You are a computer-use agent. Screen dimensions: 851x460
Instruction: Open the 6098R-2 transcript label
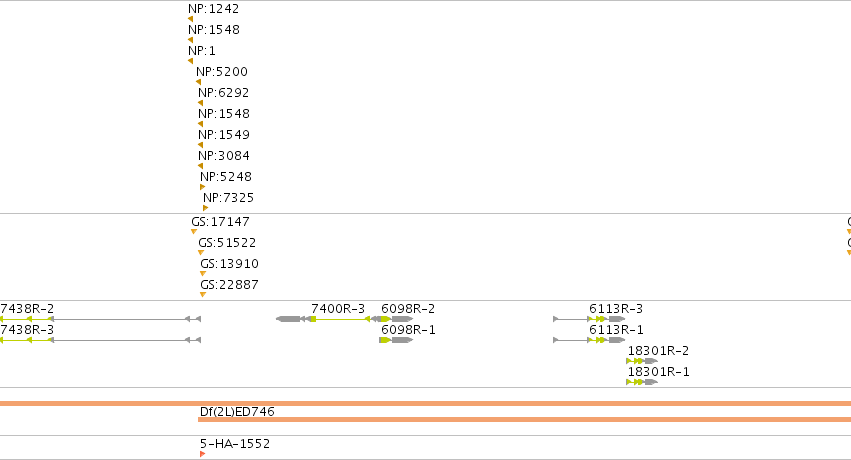[x=408, y=309]
